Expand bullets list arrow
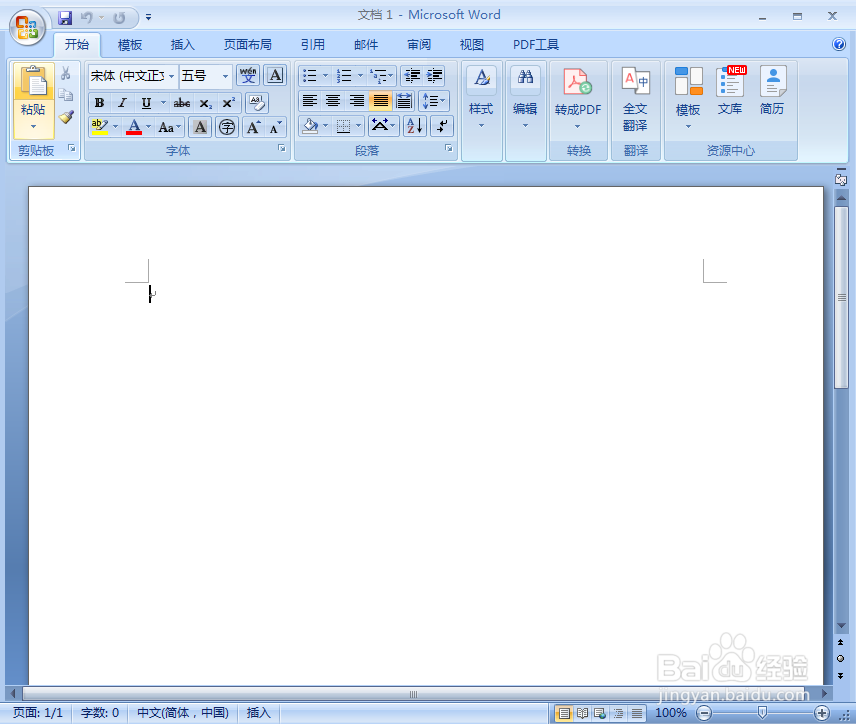Image resolution: width=856 pixels, height=724 pixels. [325, 75]
